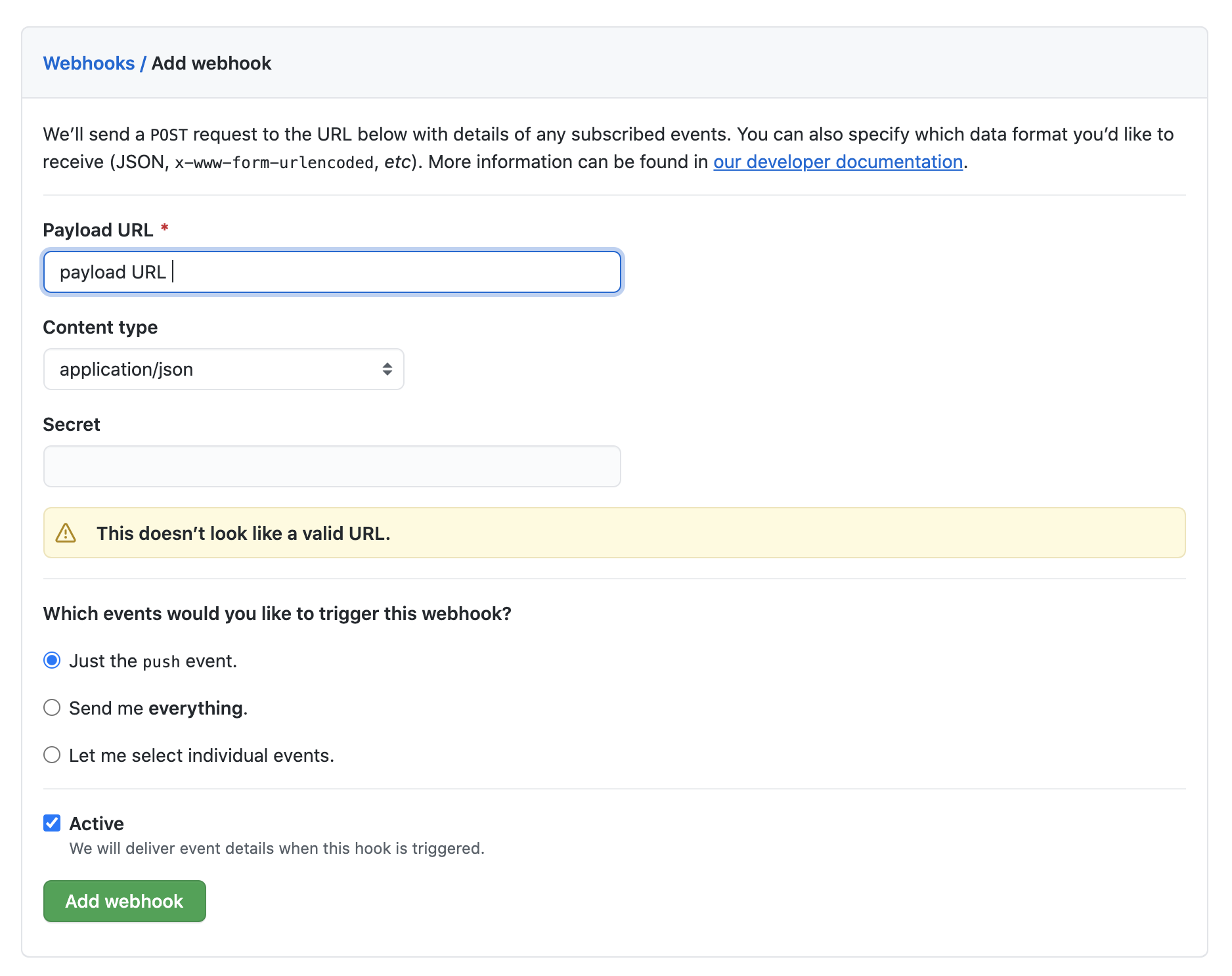Pick 'Let me select individual events'
1232x976 pixels.
52,755
